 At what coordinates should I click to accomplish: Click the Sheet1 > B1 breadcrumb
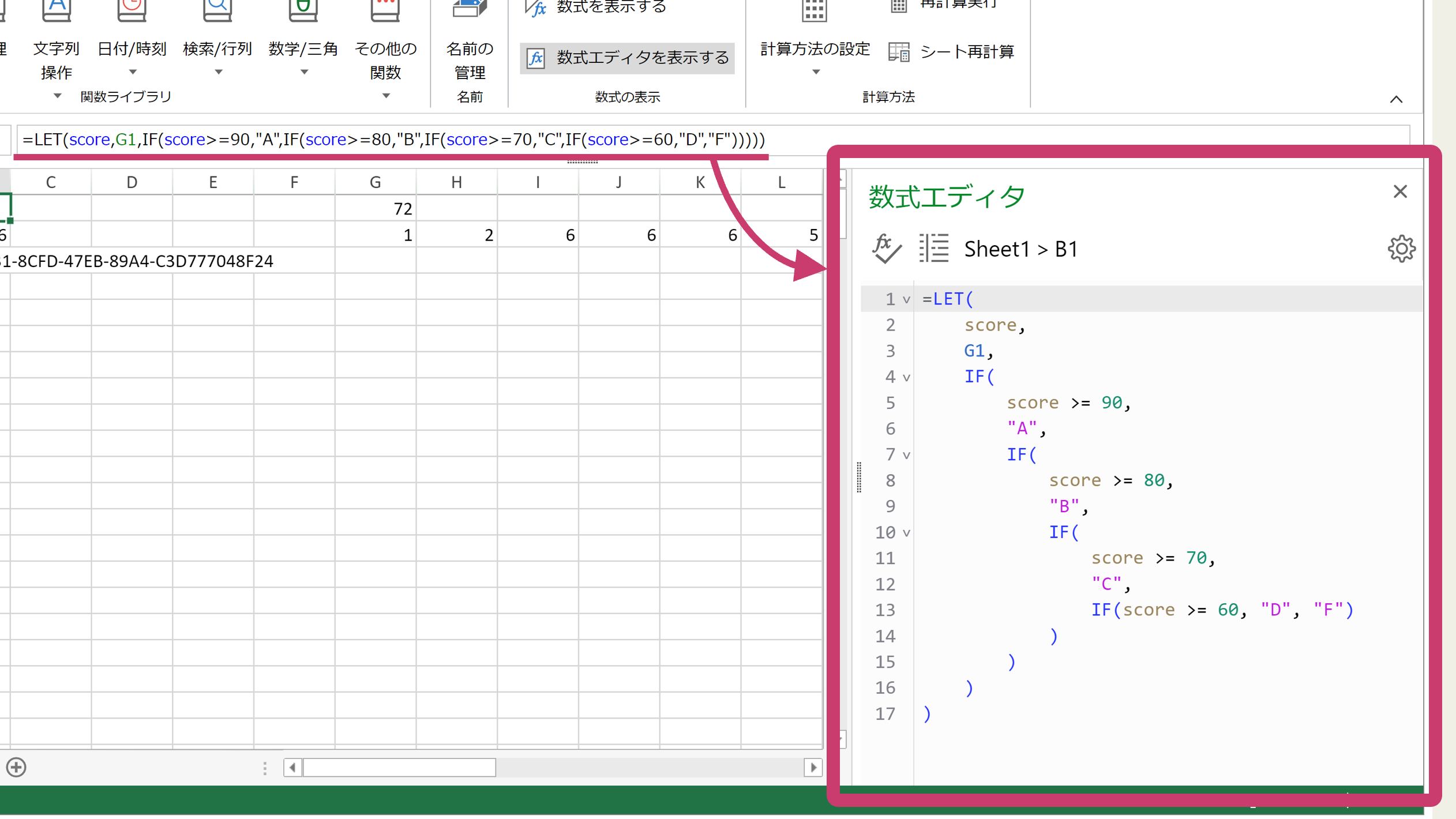pos(1020,249)
